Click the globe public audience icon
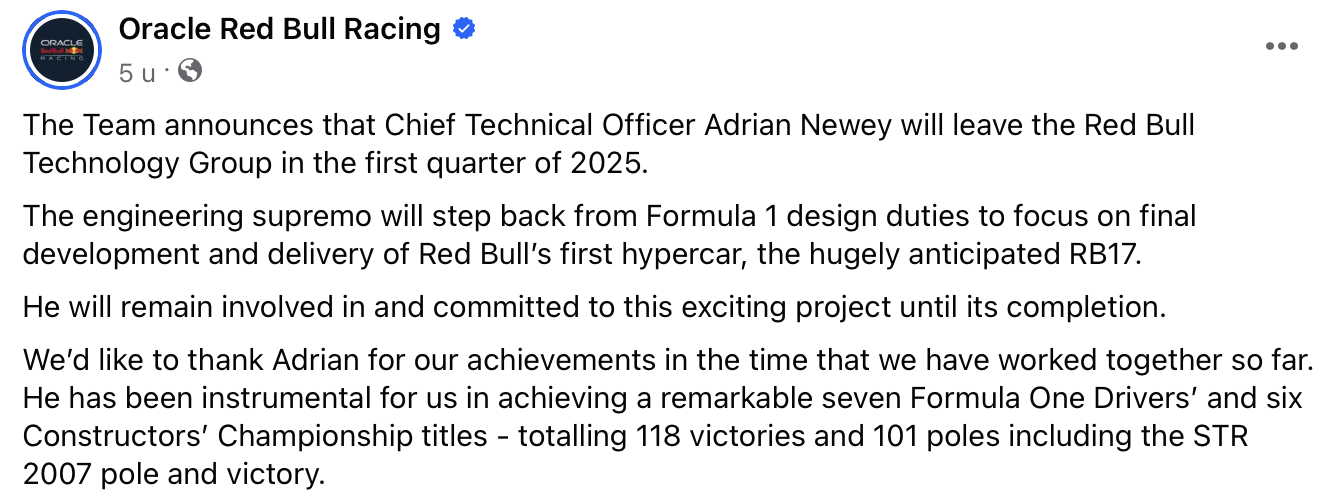 tap(190, 70)
